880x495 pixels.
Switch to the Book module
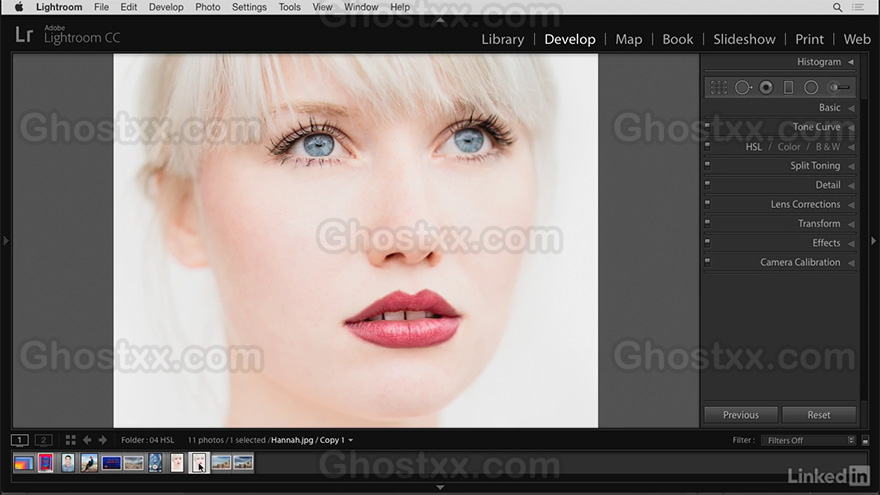point(677,39)
